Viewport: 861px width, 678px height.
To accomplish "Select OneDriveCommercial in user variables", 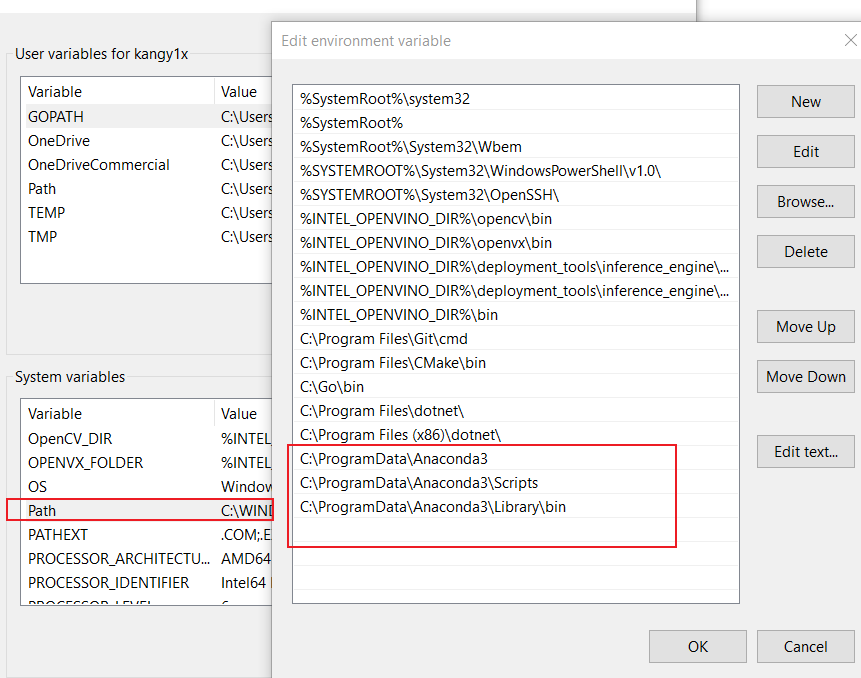I will [x=147, y=165].
